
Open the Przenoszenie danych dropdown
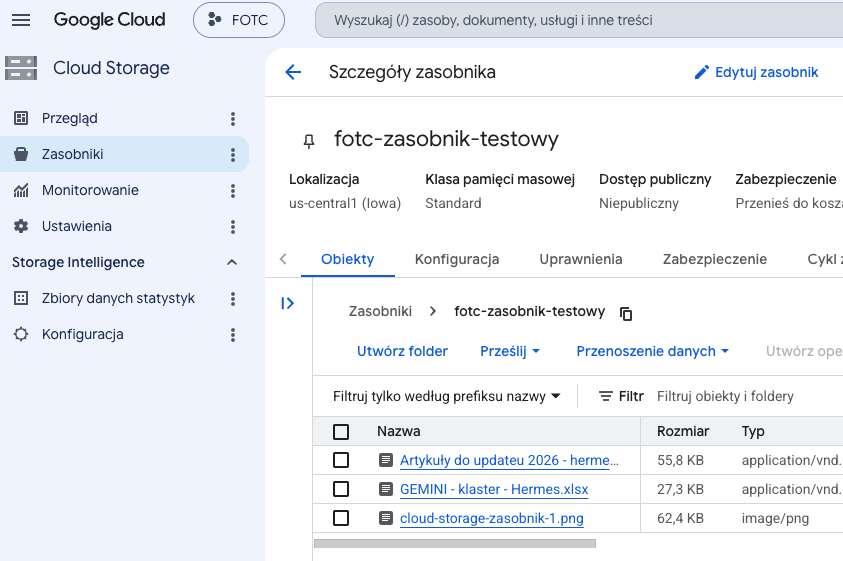point(653,351)
